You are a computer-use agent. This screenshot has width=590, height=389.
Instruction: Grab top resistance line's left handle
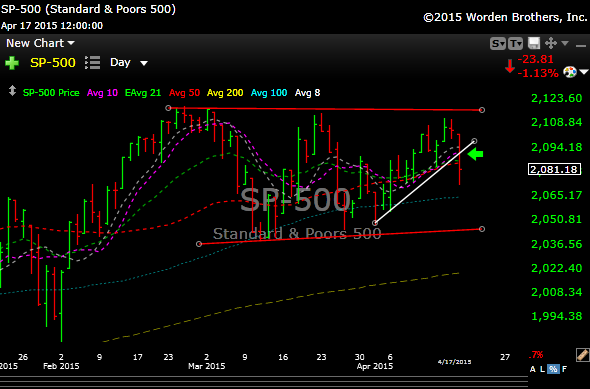point(169,108)
